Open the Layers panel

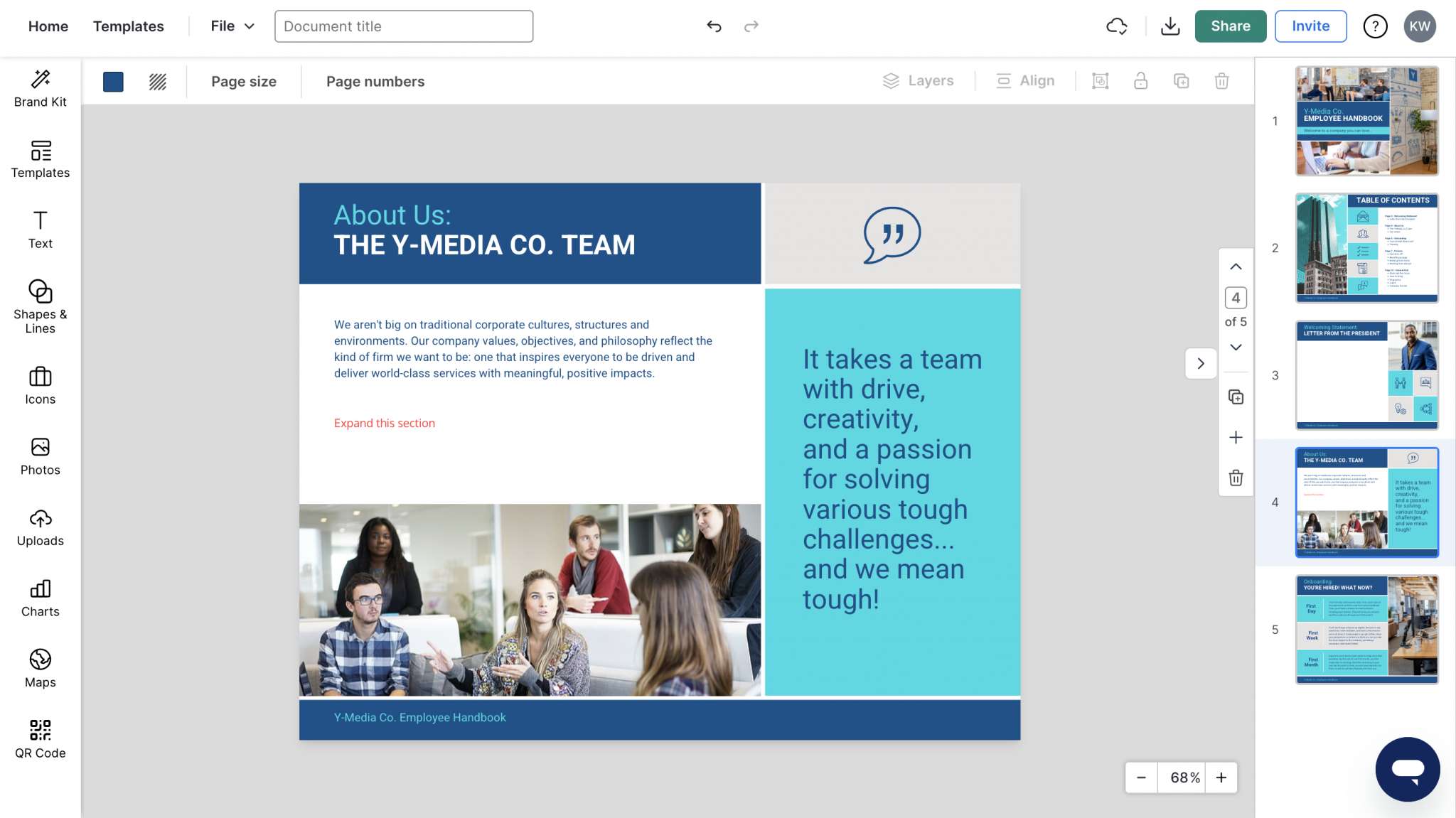click(x=919, y=80)
